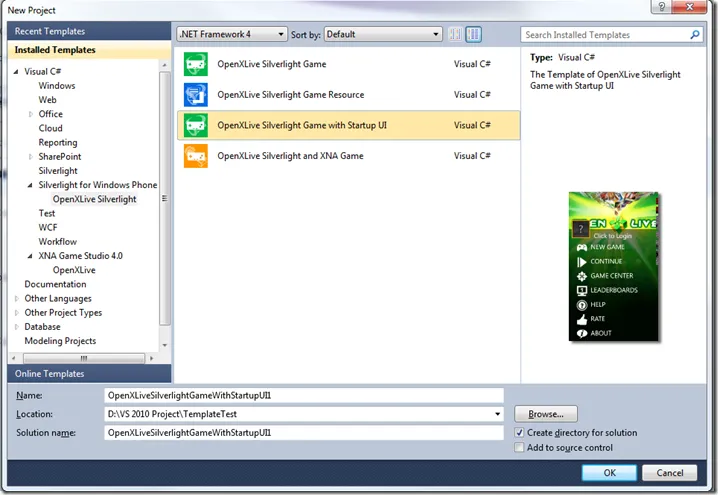This screenshot has height=495, width=718.
Task: Select OpenXLive under XNA Game Studio
Action: [74, 270]
